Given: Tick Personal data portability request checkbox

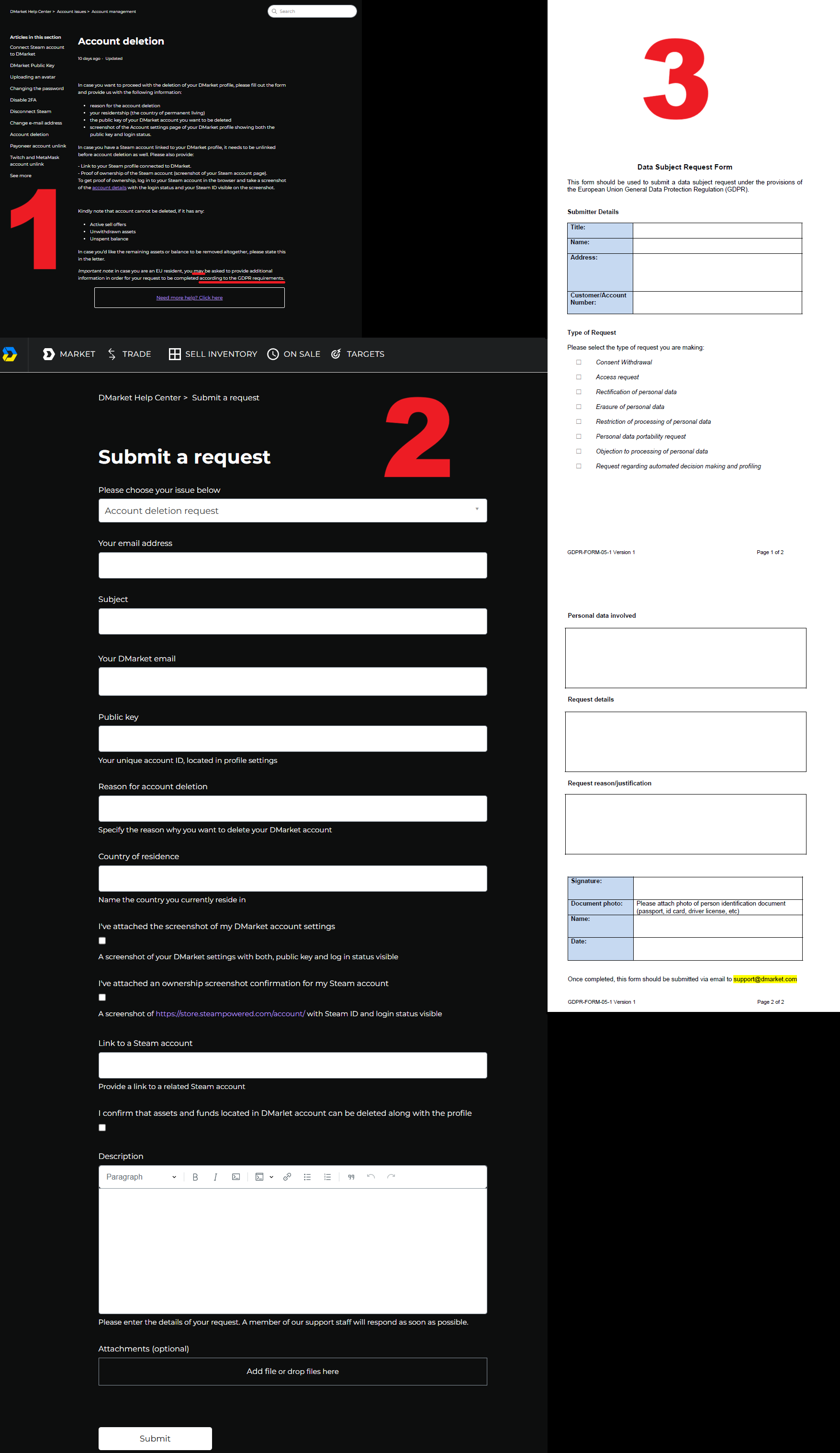Looking at the screenshot, I should click(x=579, y=436).
